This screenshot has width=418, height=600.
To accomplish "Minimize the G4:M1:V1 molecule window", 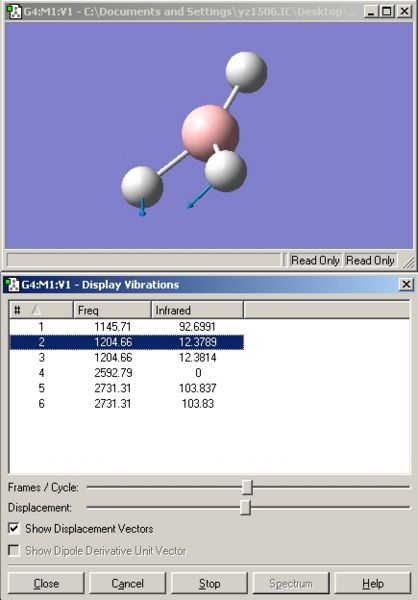I will (x=370, y=11).
